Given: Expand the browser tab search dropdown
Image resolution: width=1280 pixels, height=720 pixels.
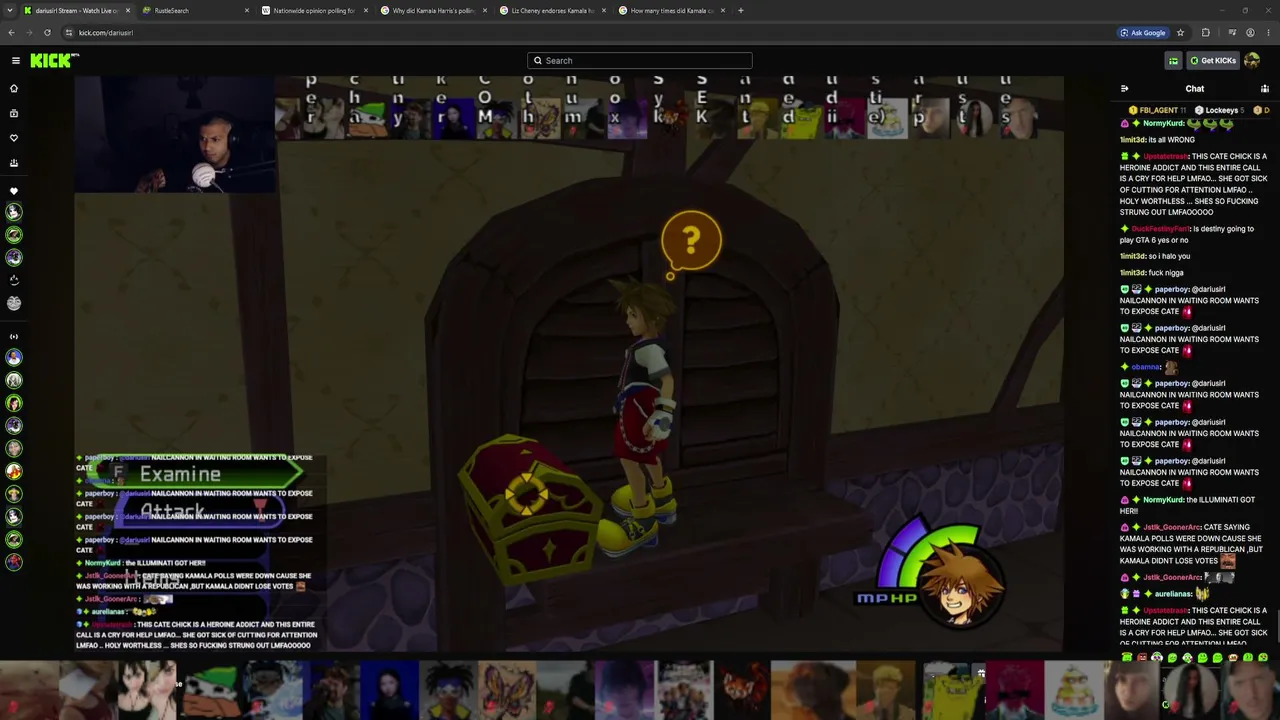Looking at the screenshot, I should pyautogui.click(x=10, y=11).
